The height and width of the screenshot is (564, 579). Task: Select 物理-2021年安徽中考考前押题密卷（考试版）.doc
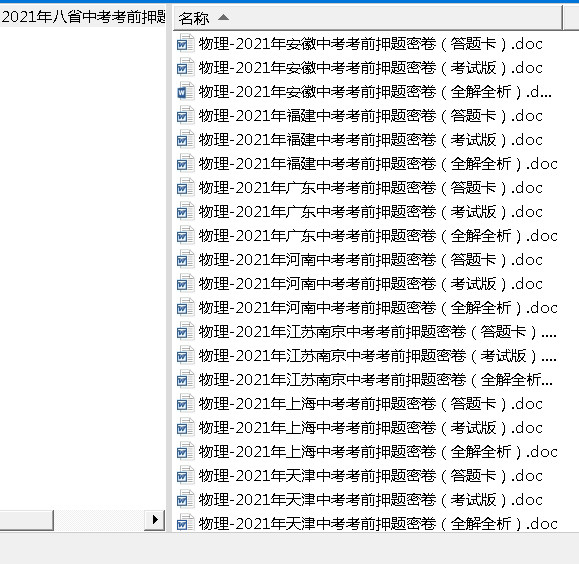(x=371, y=68)
